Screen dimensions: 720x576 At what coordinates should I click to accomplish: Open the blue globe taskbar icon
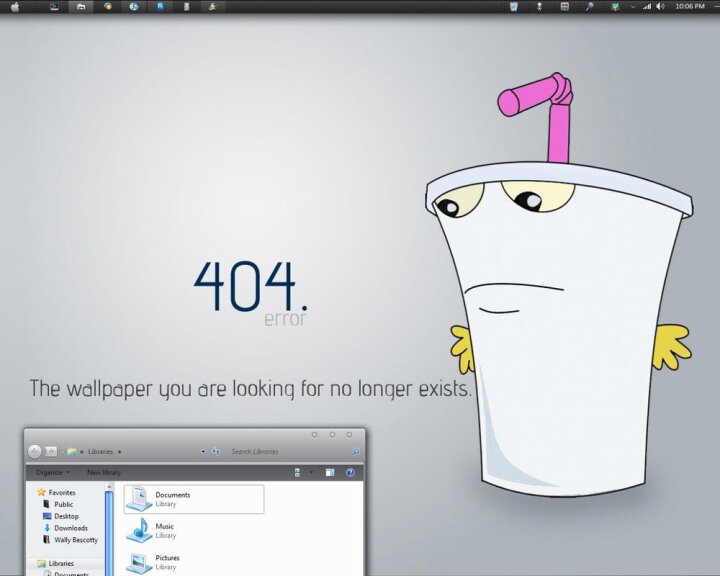pyautogui.click(x=134, y=6)
